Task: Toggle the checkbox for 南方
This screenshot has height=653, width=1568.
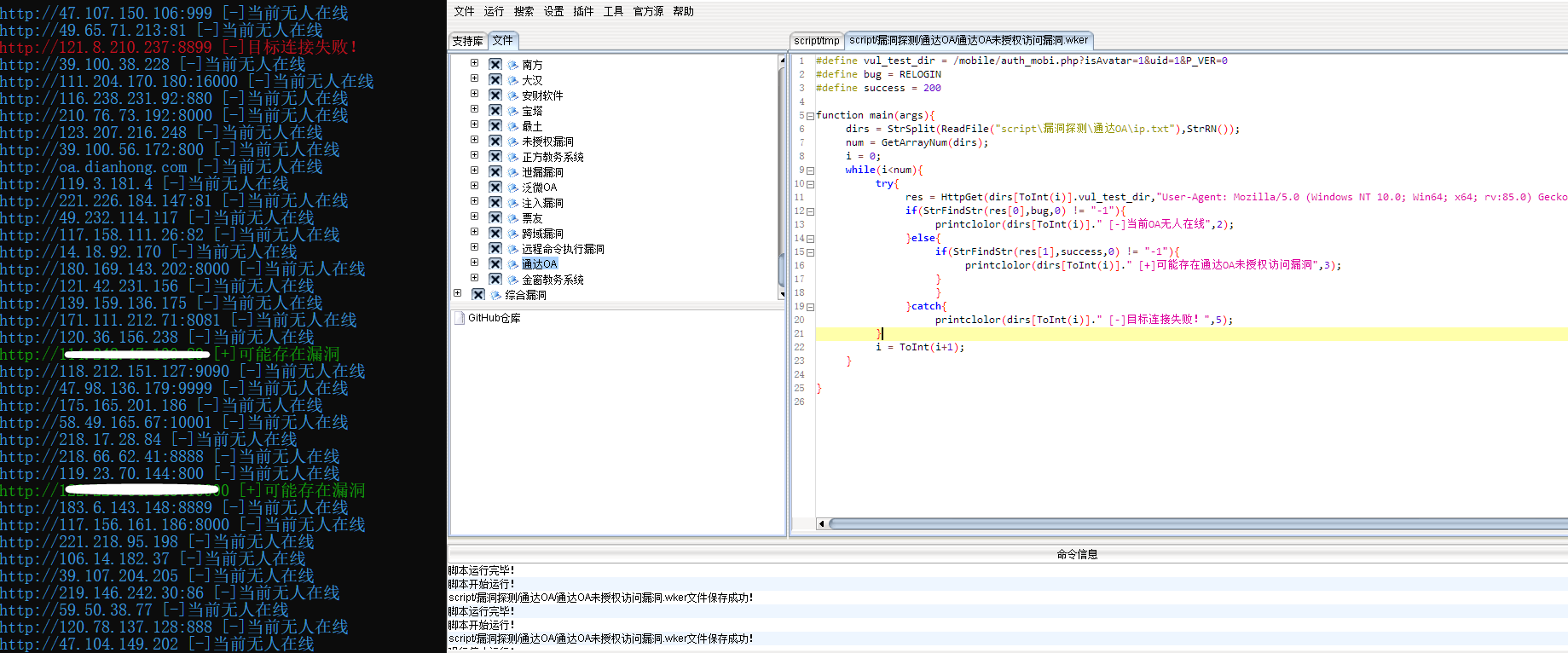Action: (495, 64)
